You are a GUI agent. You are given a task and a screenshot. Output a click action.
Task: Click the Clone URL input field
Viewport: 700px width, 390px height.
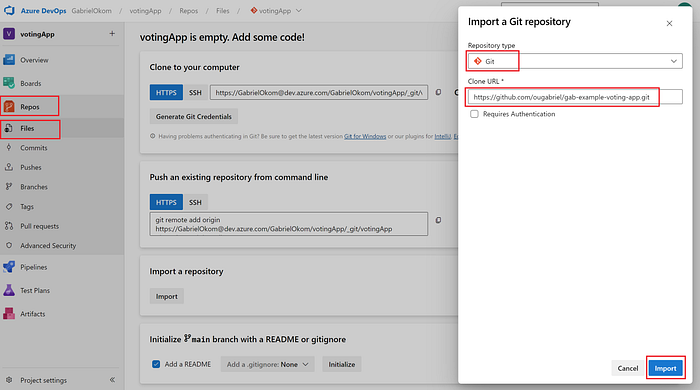click(x=575, y=97)
